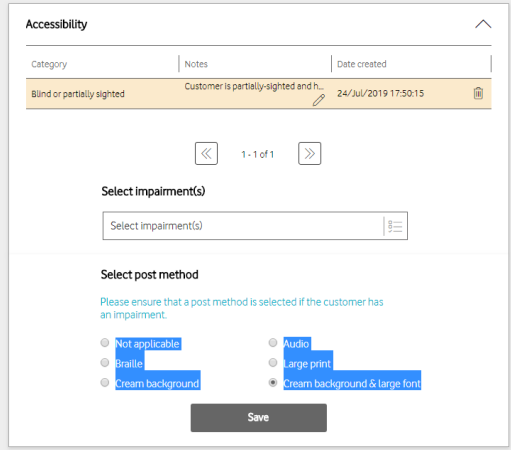Screen dimensions: 511x450
Task: Click the Notes column header
Action: tap(196, 64)
